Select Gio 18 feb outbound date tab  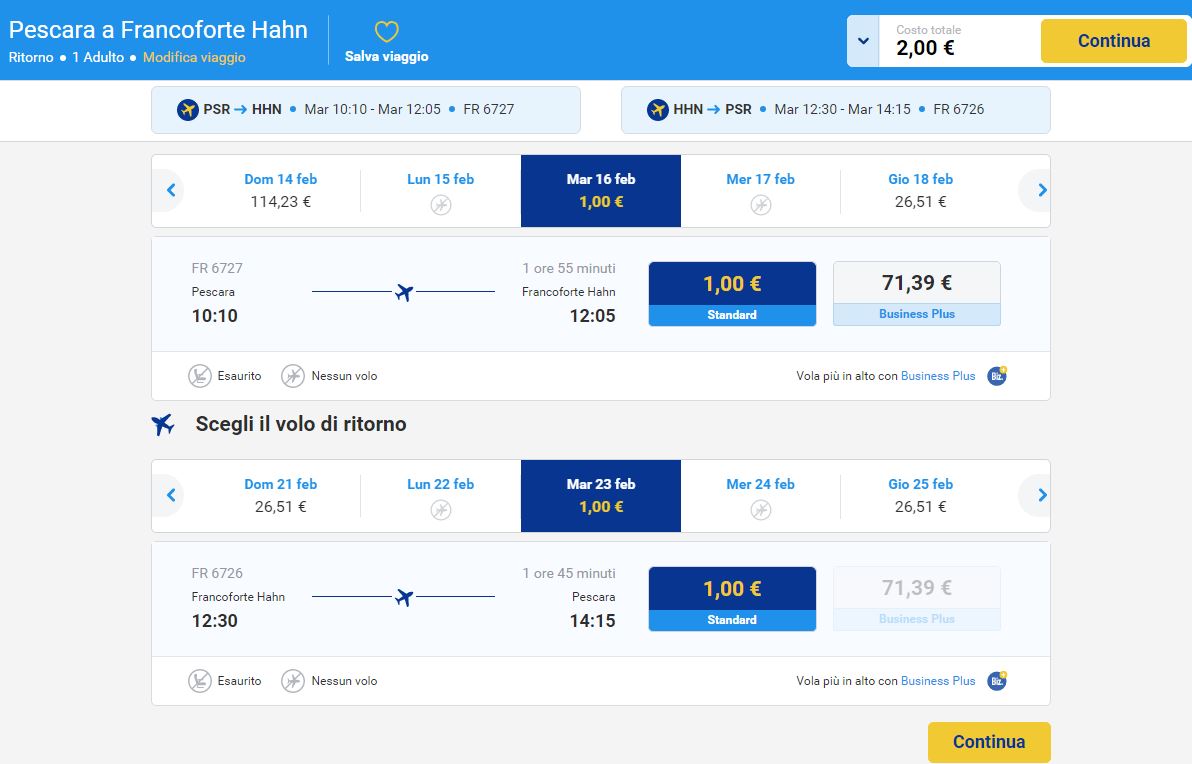[x=920, y=190]
